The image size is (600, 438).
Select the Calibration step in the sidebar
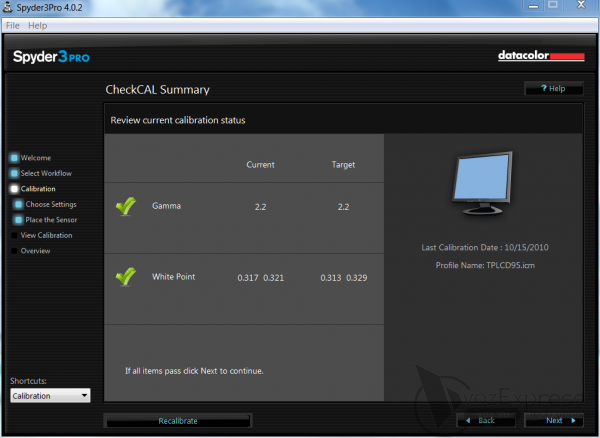[38, 189]
